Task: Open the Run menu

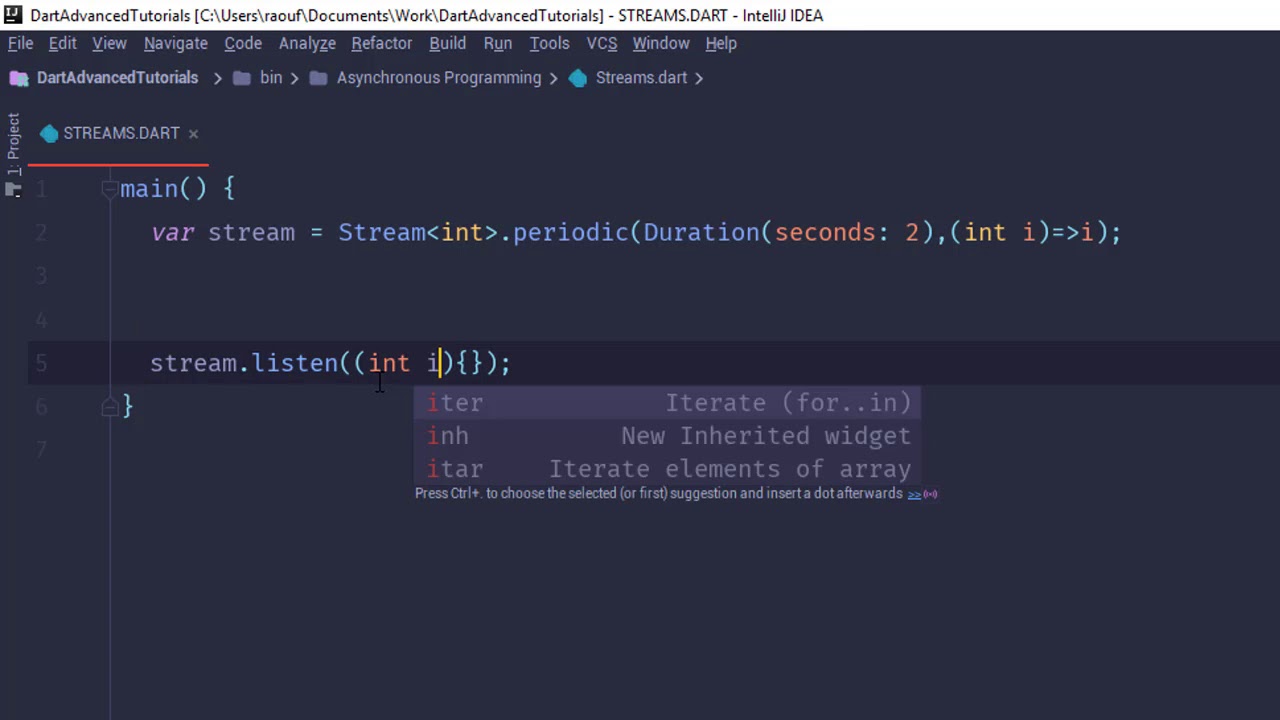Action: point(497,44)
